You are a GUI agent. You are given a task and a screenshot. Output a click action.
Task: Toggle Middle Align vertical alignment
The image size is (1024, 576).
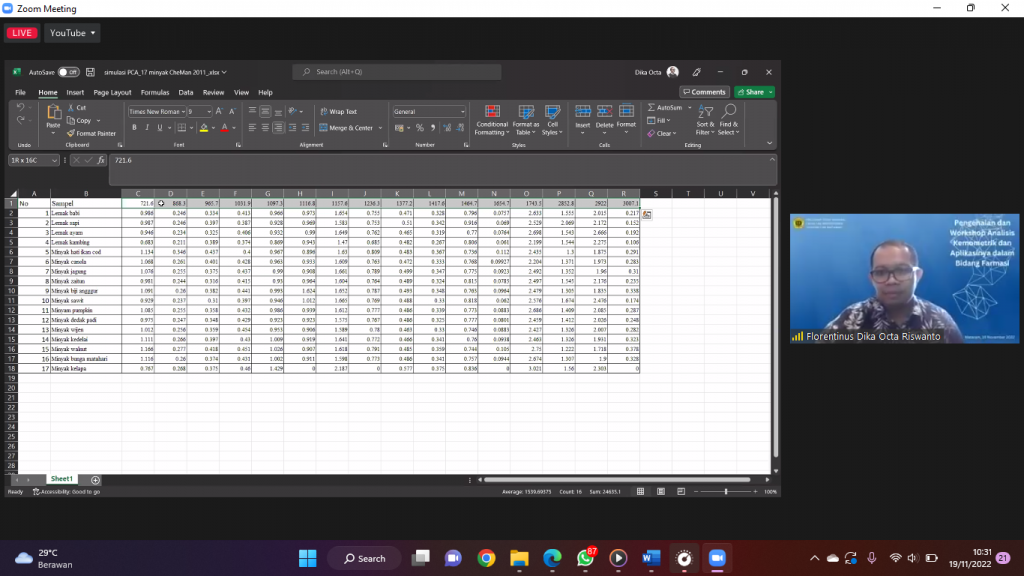point(265,112)
